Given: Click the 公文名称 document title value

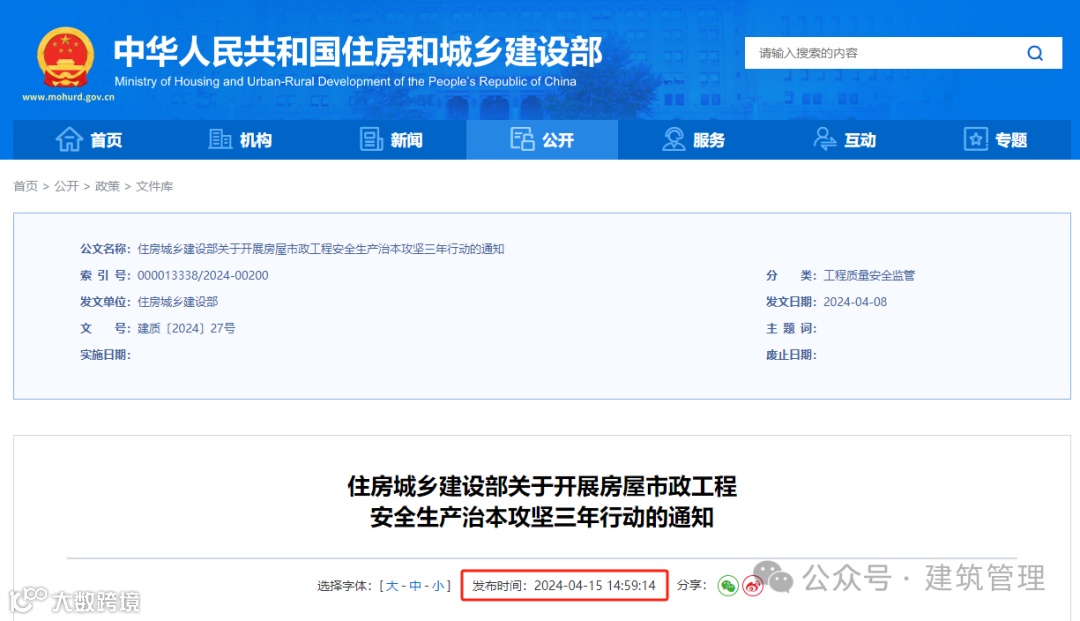Looking at the screenshot, I should (x=321, y=249).
